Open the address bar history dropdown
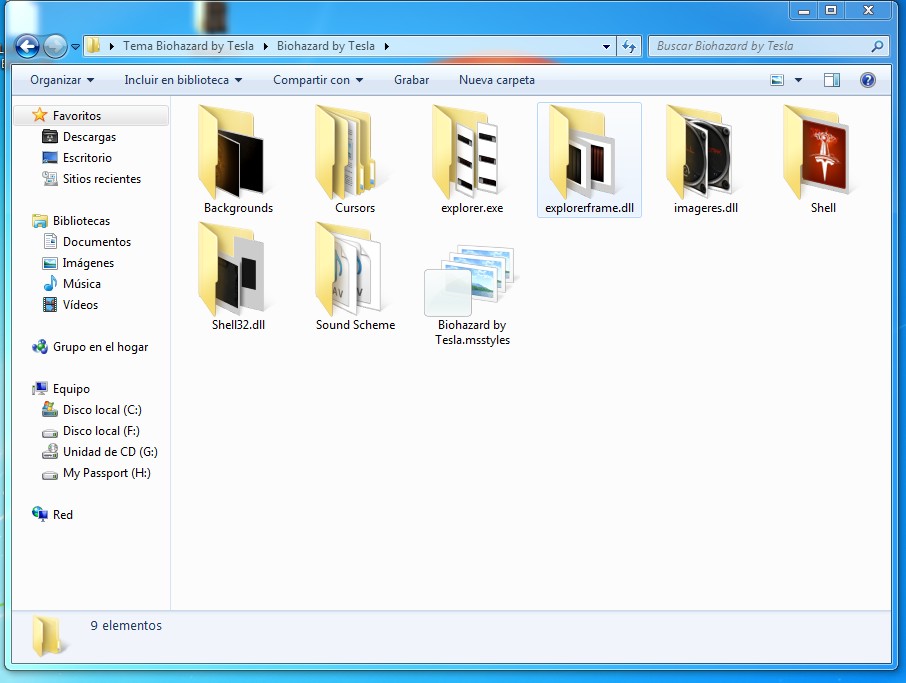Screen dimensions: 906x683 (x=607, y=46)
